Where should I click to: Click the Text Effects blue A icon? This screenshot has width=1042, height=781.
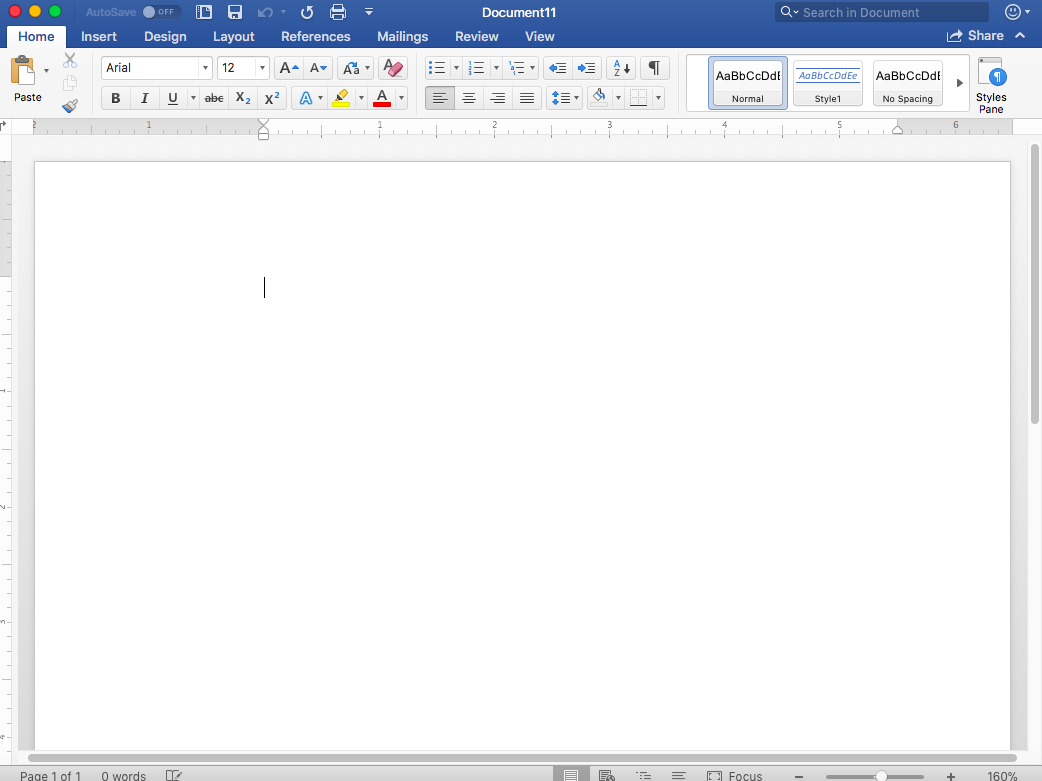coord(305,98)
